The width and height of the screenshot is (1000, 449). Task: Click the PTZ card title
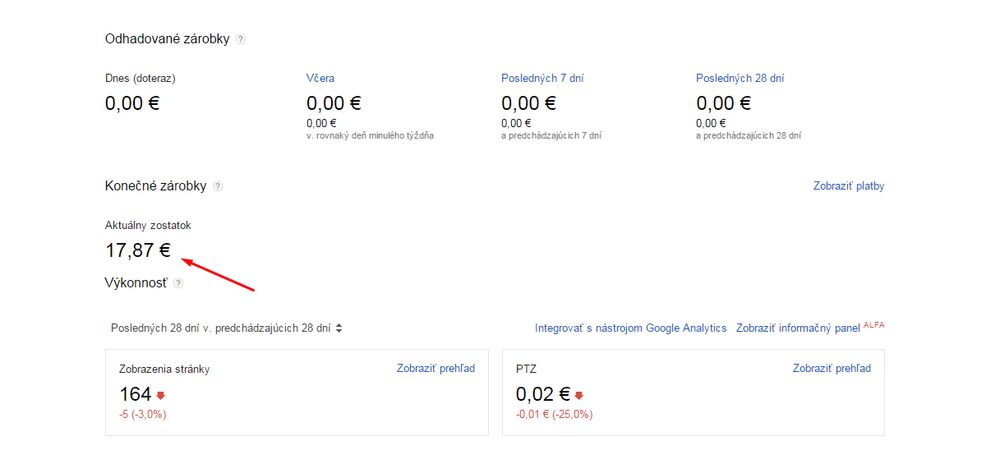526,369
